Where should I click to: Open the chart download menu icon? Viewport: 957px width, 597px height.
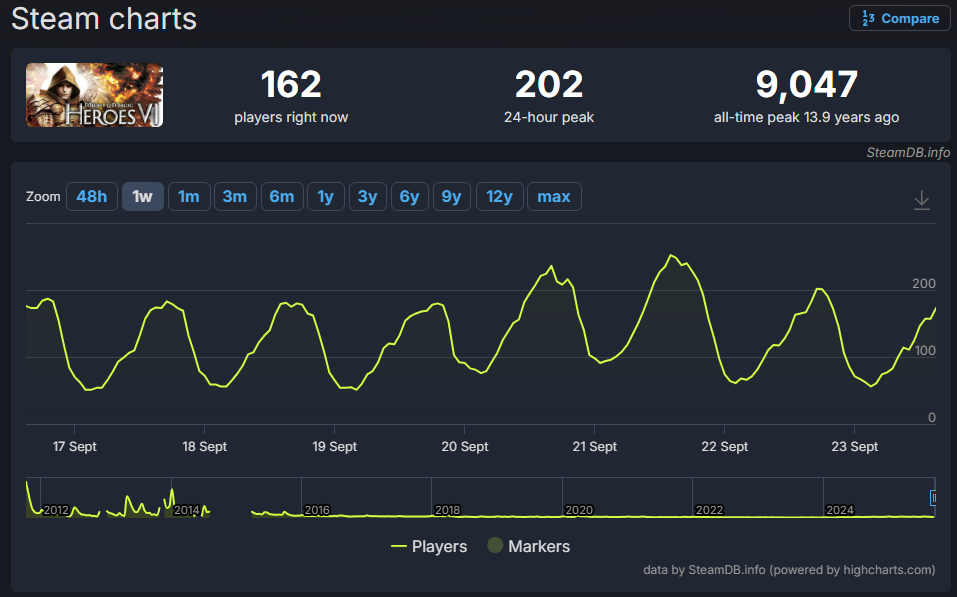click(x=922, y=200)
